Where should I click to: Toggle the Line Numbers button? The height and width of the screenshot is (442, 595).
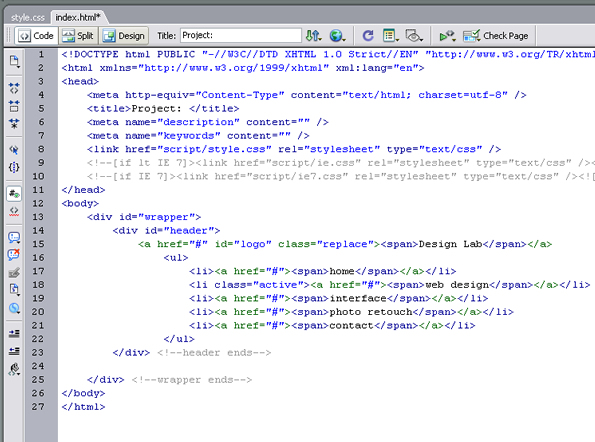coord(14,194)
